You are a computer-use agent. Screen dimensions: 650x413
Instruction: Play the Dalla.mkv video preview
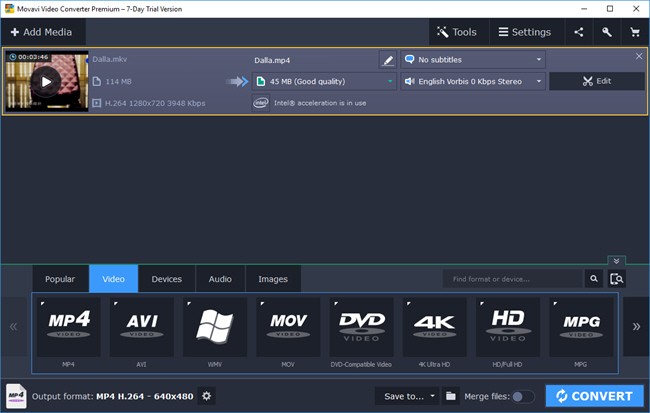(46, 82)
